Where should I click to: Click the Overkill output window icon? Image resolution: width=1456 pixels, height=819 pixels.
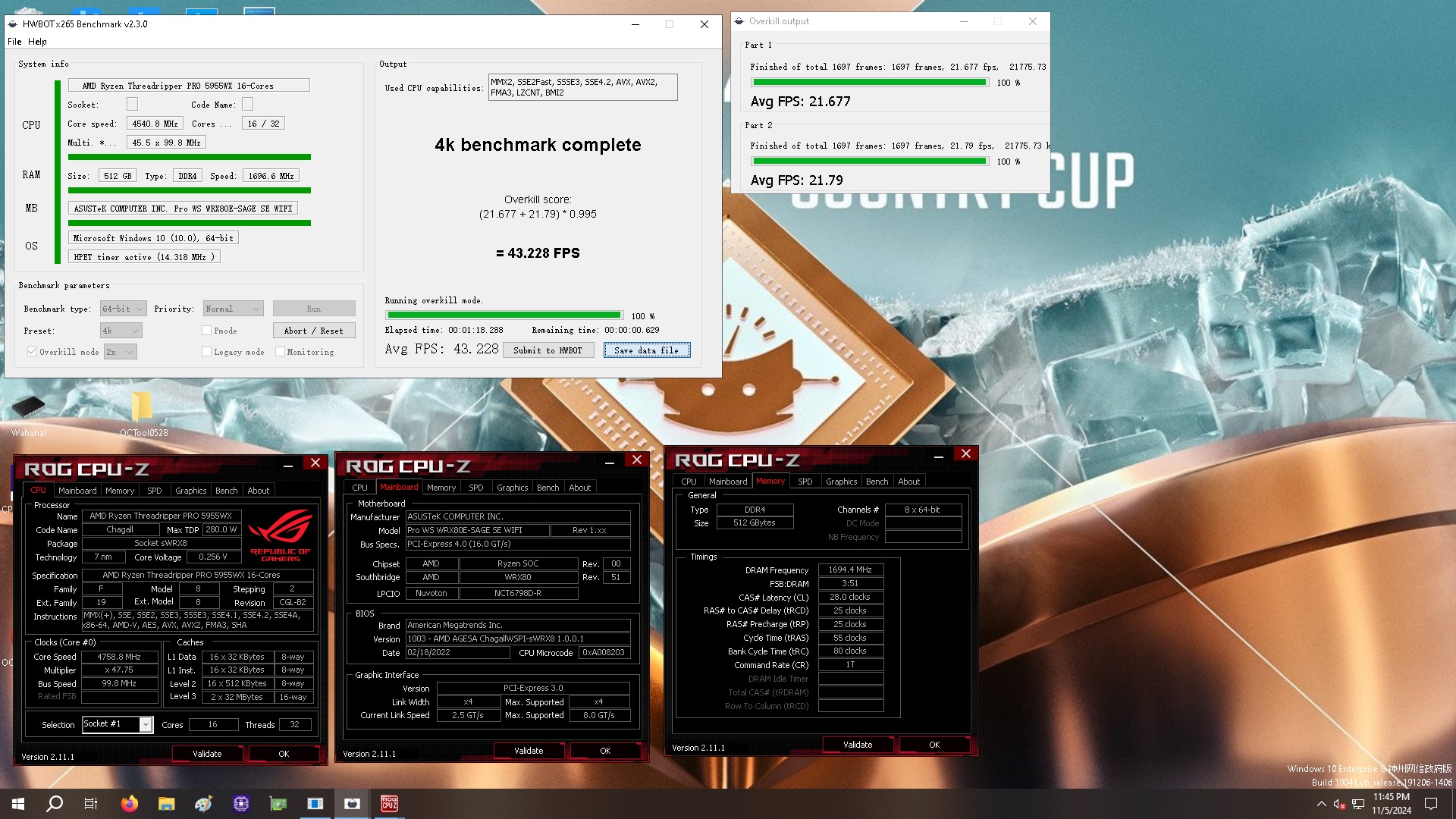coord(740,21)
